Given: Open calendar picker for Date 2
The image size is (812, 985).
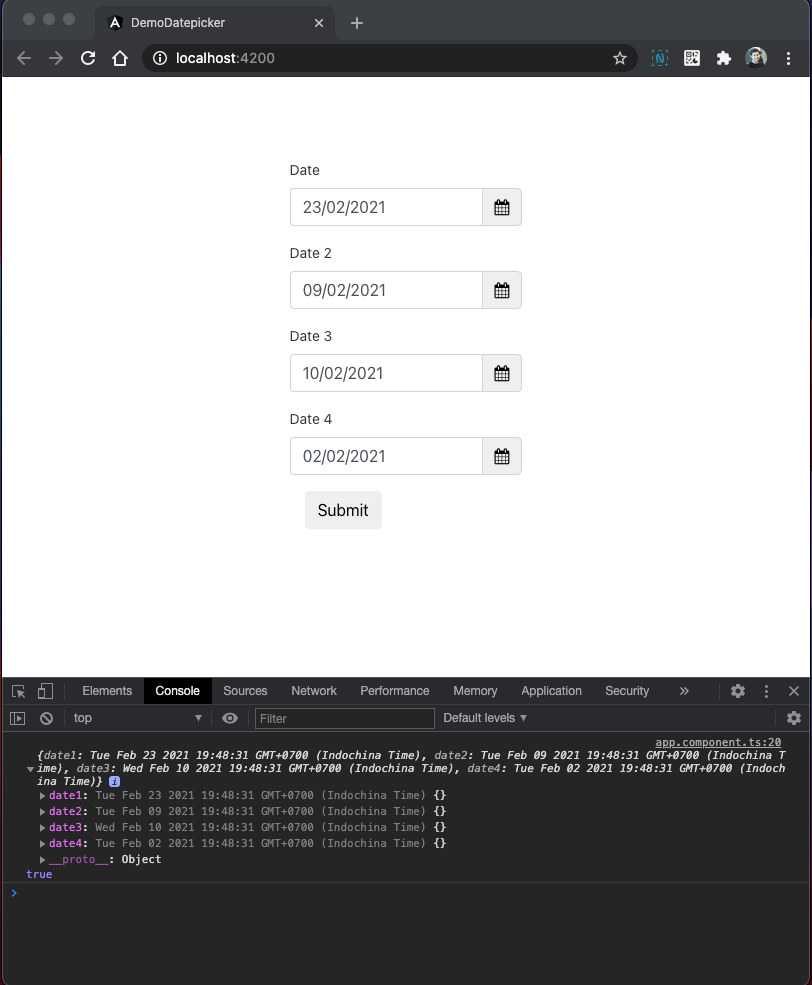Looking at the screenshot, I should tap(502, 290).
